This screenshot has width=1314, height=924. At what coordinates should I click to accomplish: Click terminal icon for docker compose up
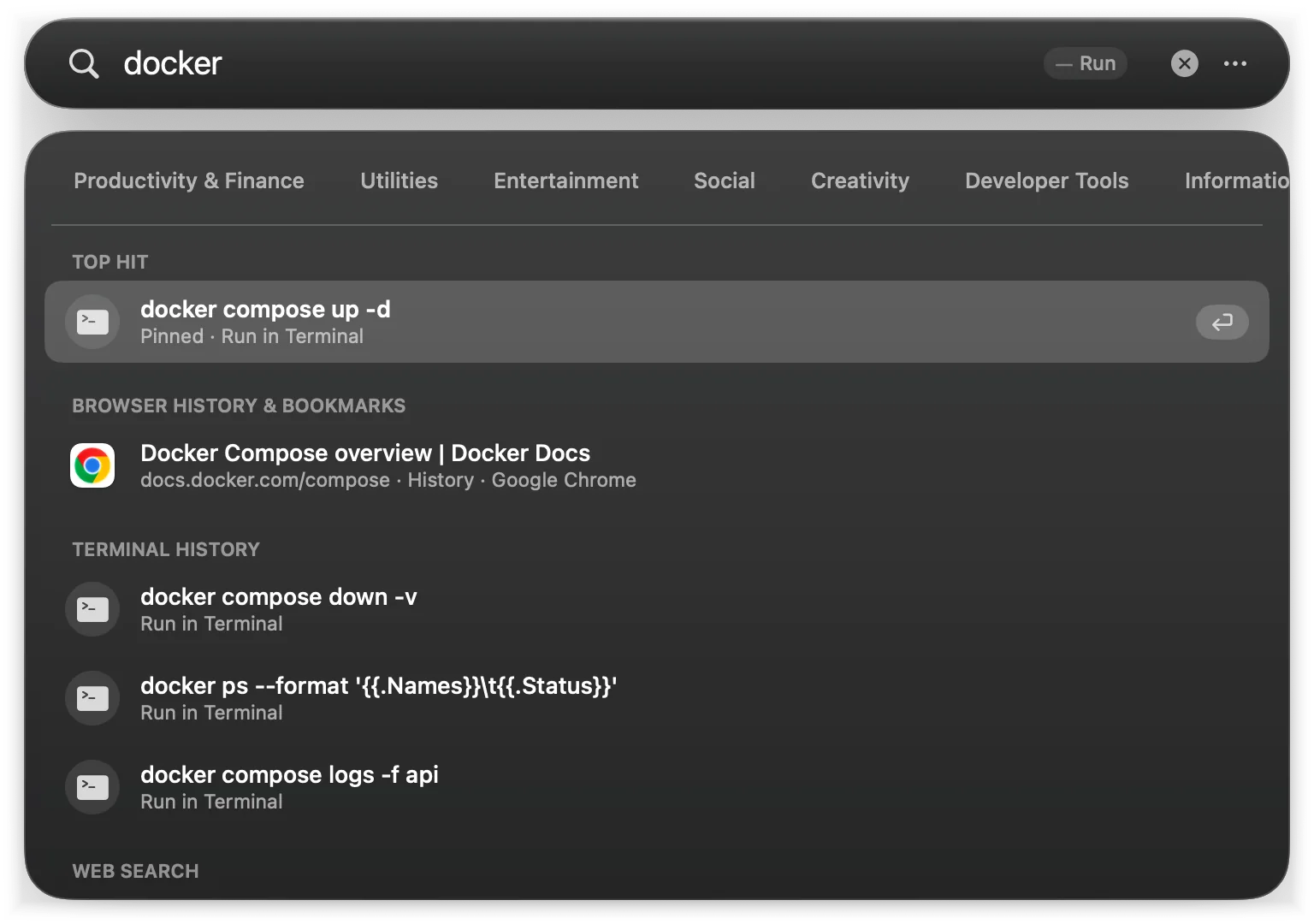[x=92, y=322]
